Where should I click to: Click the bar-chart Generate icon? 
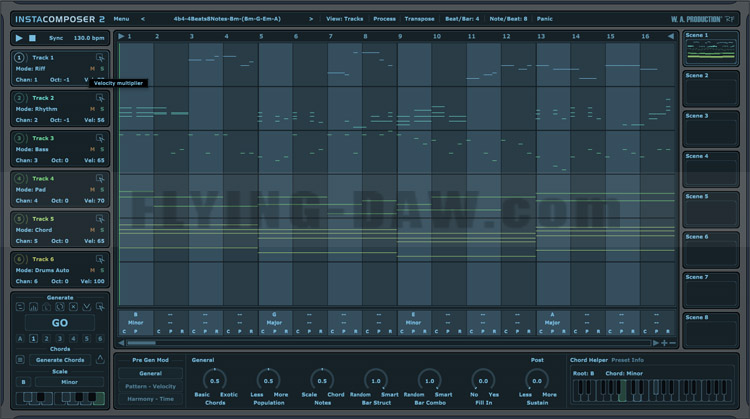[33, 307]
